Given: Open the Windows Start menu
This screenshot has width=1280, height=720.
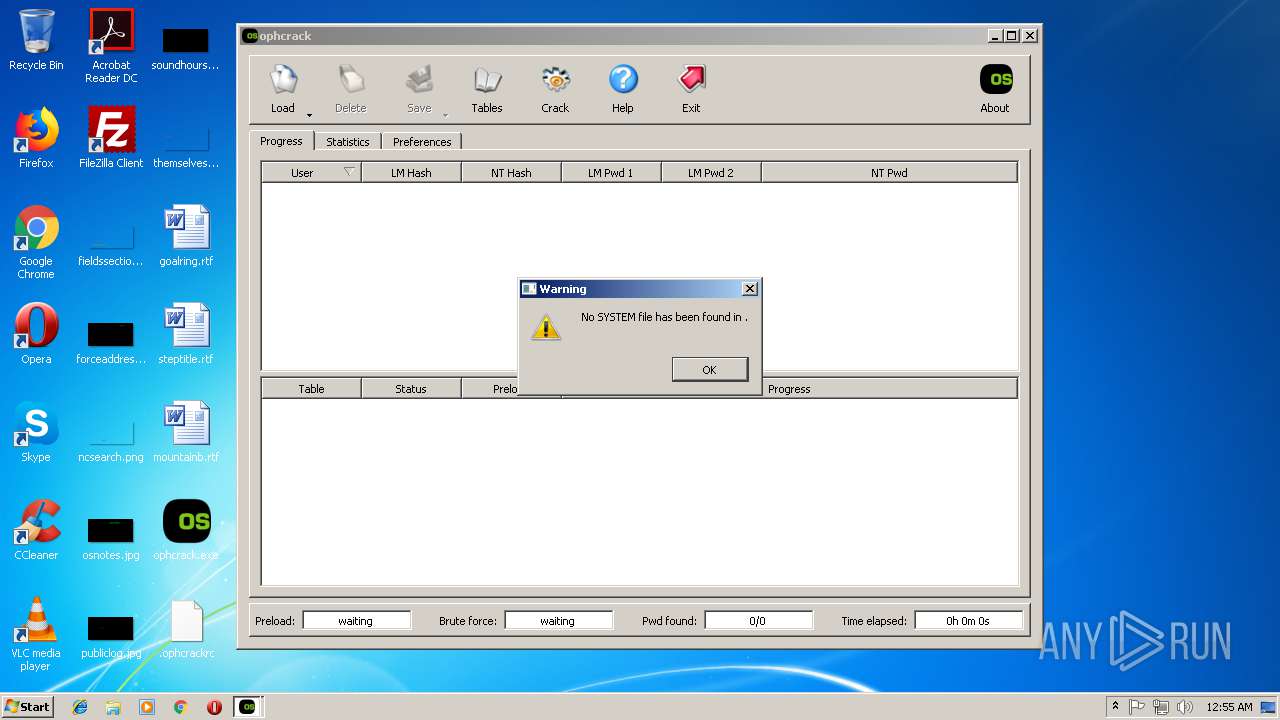Looking at the screenshot, I should (x=27, y=707).
